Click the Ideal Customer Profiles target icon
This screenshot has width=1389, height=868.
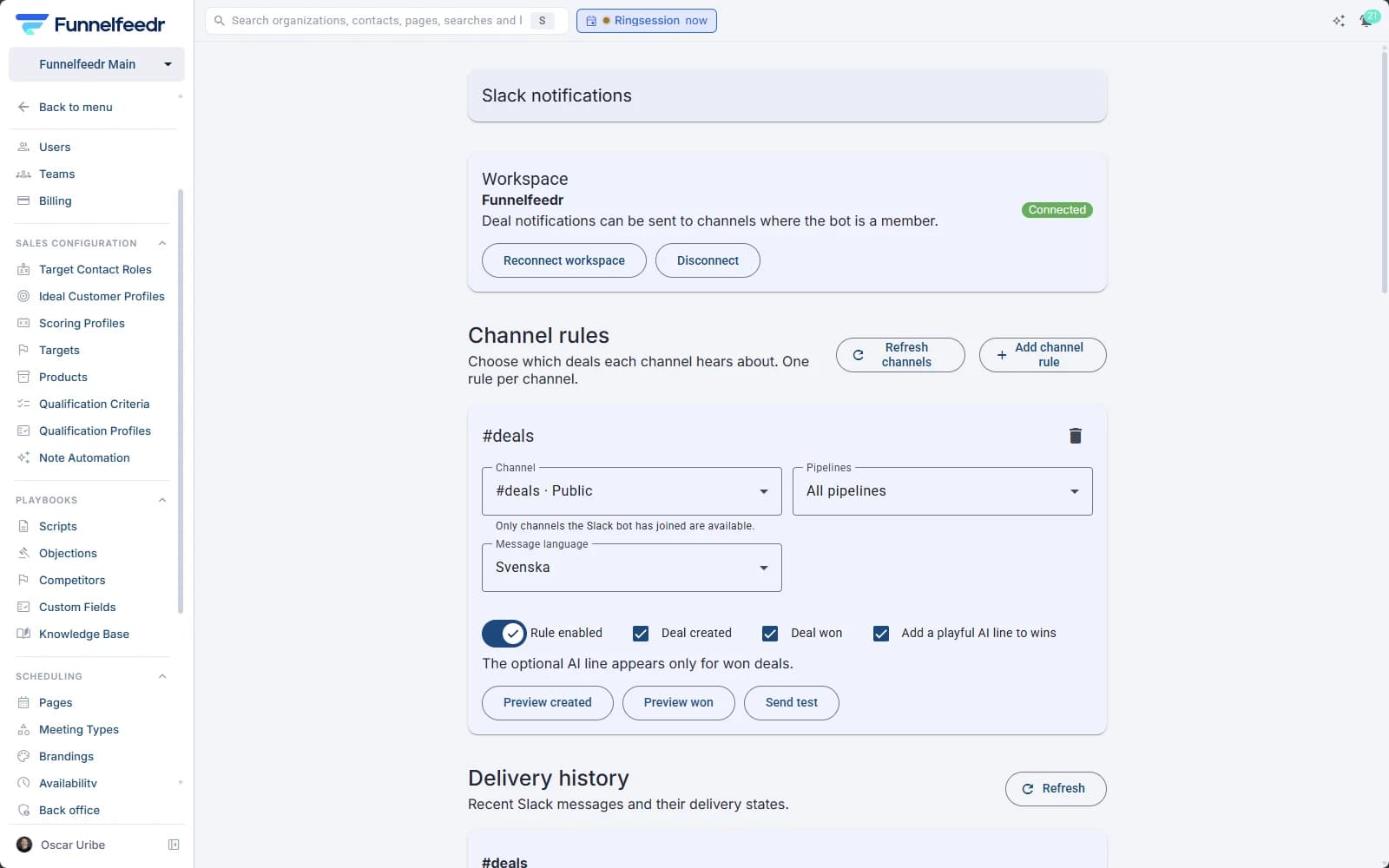point(23,296)
